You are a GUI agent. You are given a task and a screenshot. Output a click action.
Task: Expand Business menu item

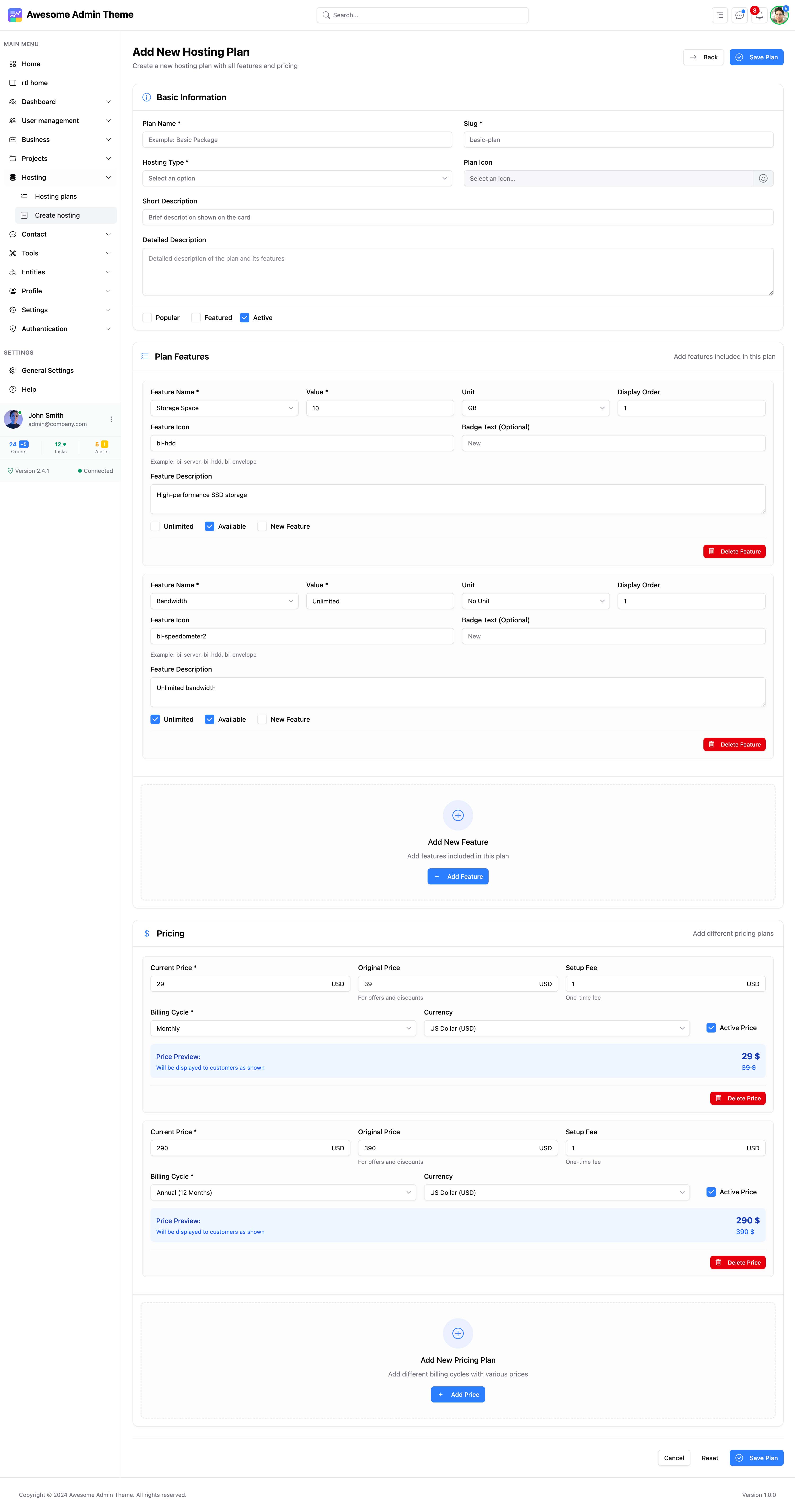point(61,140)
